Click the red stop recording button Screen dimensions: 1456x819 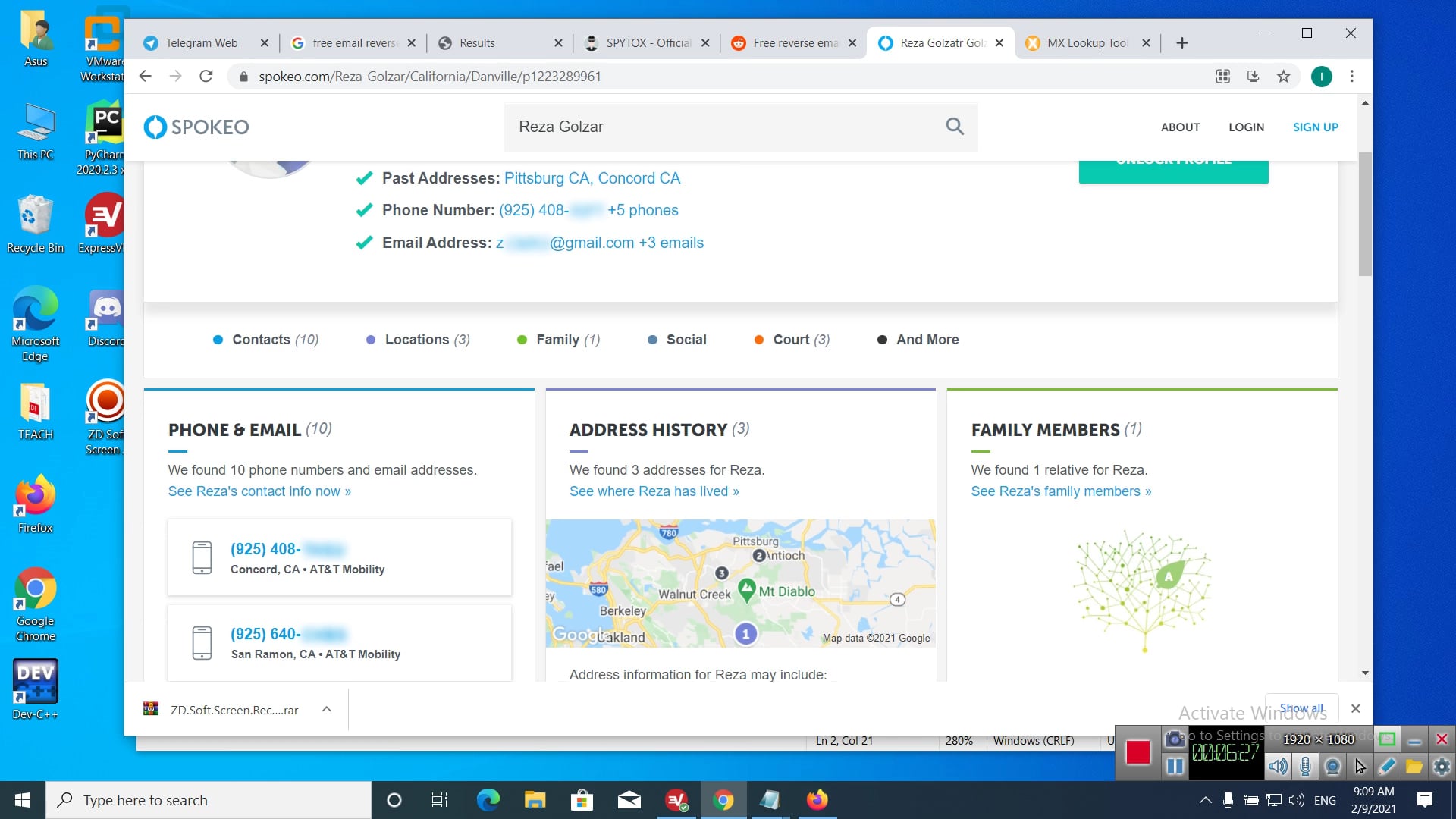(1137, 752)
